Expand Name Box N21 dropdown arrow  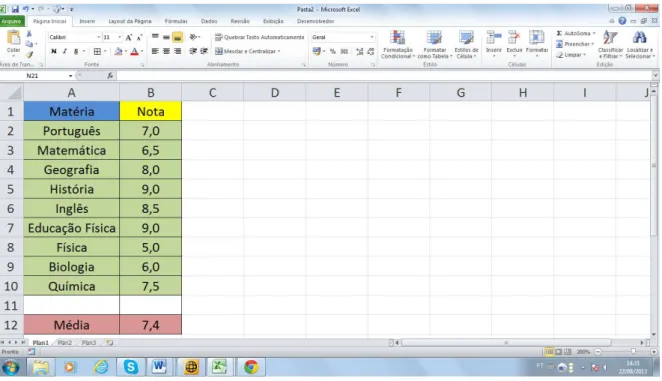71,76
